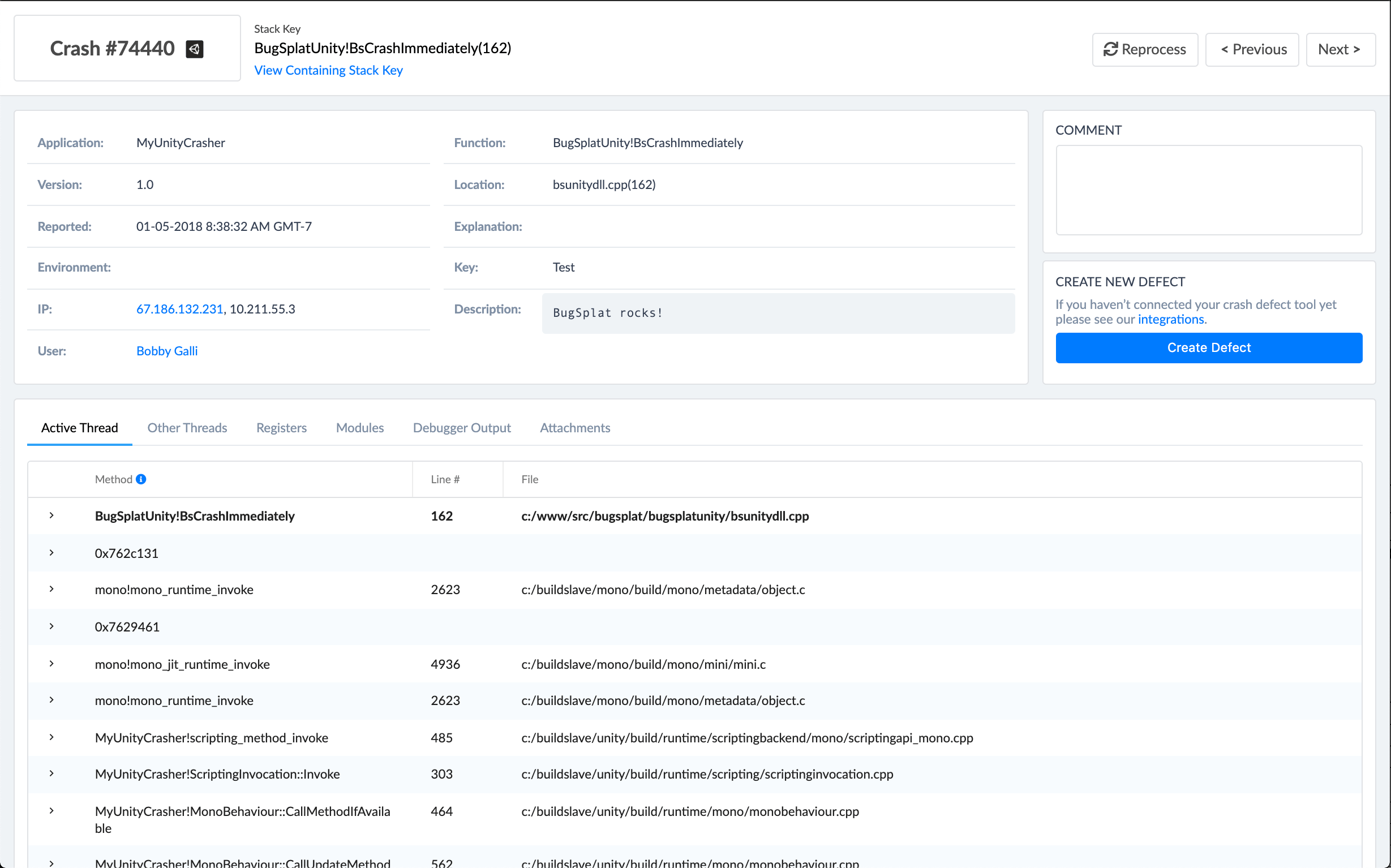Click the file path bsunitydll.cpp in table
The image size is (1391, 868).
pyautogui.click(x=665, y=516)
